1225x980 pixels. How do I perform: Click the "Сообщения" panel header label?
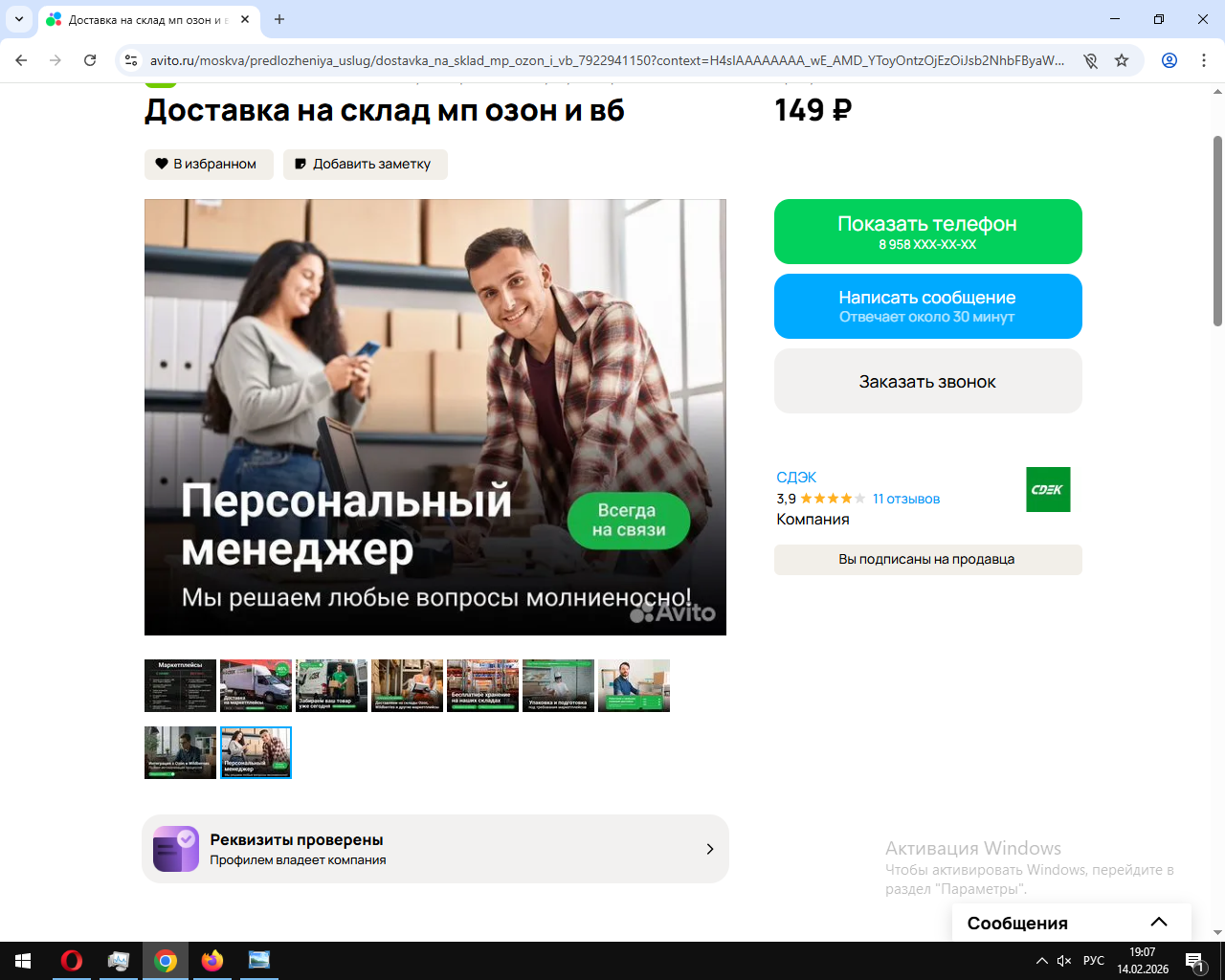click(x=1017, y=923)
